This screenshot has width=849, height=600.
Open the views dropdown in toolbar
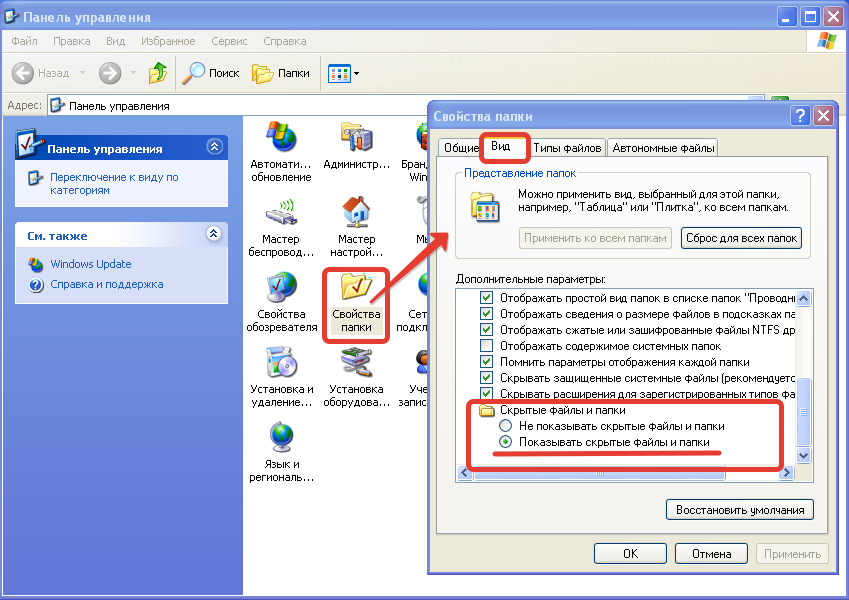click(x=344, y=73)
